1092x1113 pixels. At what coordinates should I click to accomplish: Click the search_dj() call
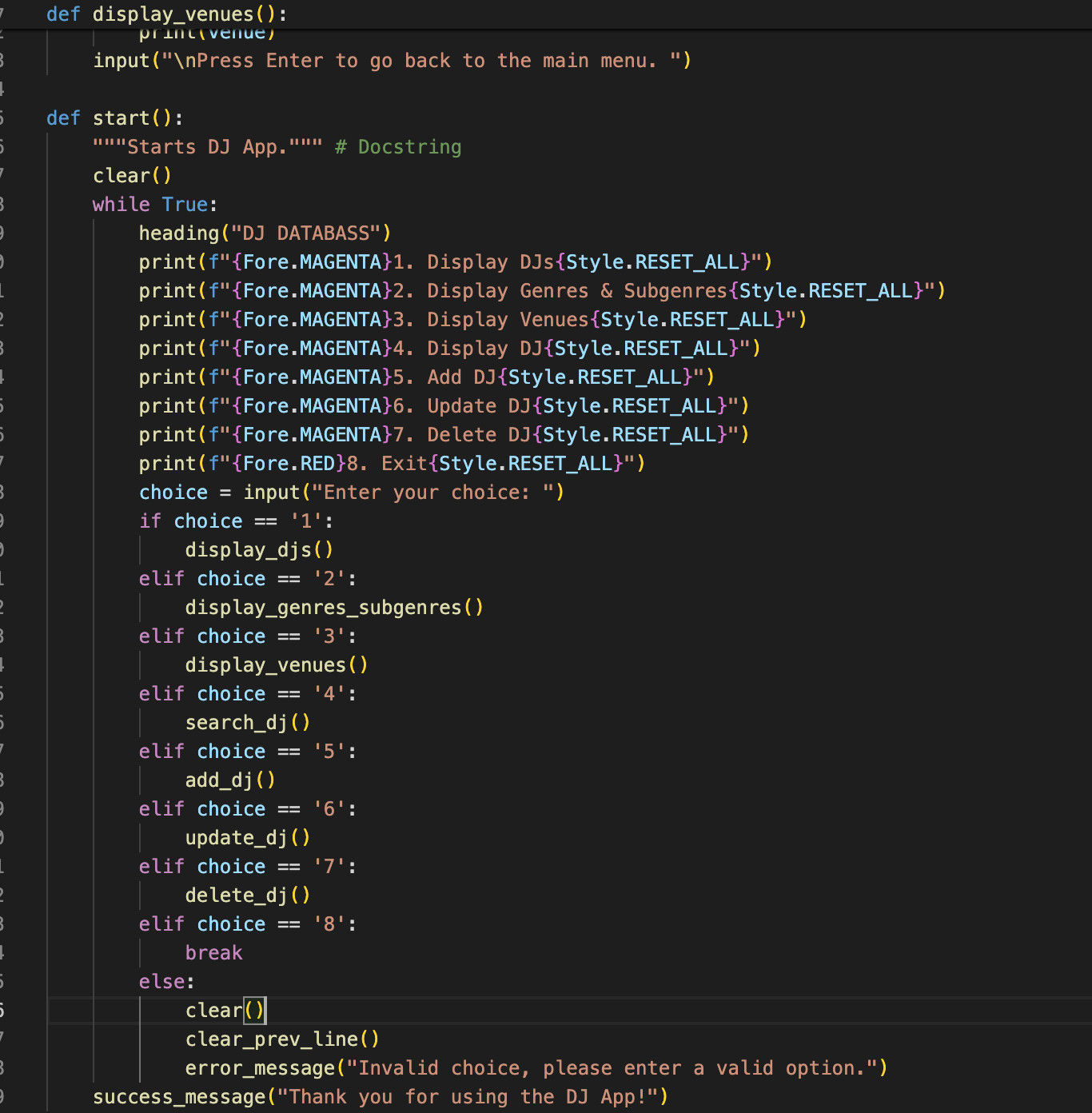248,723
